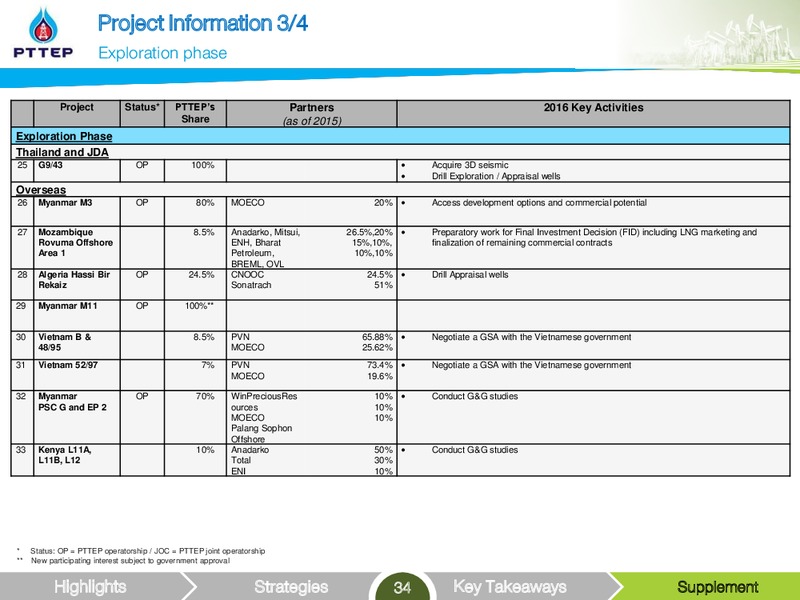Click the "PTTEP's Share" column header
Image resolution: width=800 pixels, height=600 pixels.
coord(195,113)
